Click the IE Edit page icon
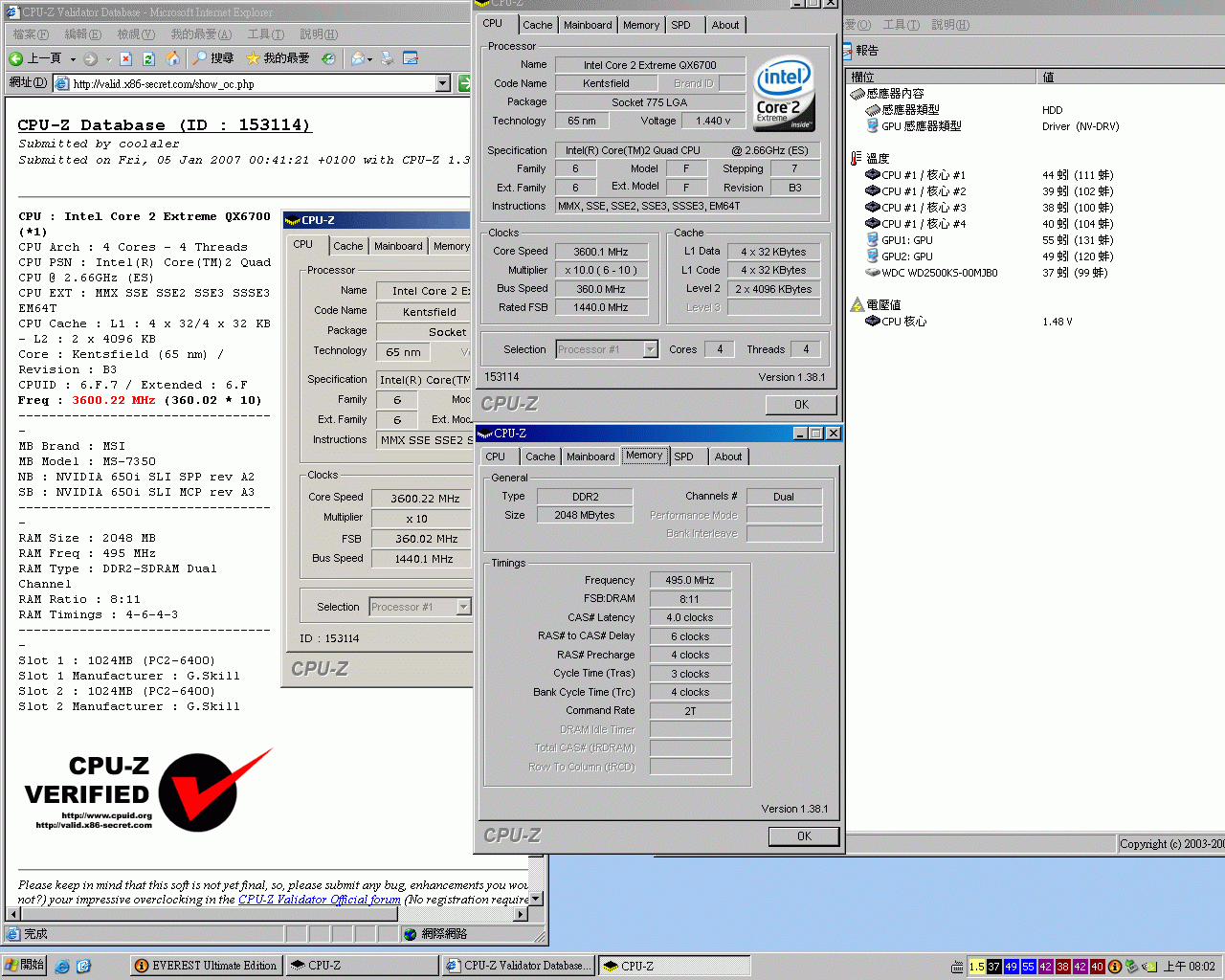Viewport: 1225px width, 980px height. pos(411,58)
